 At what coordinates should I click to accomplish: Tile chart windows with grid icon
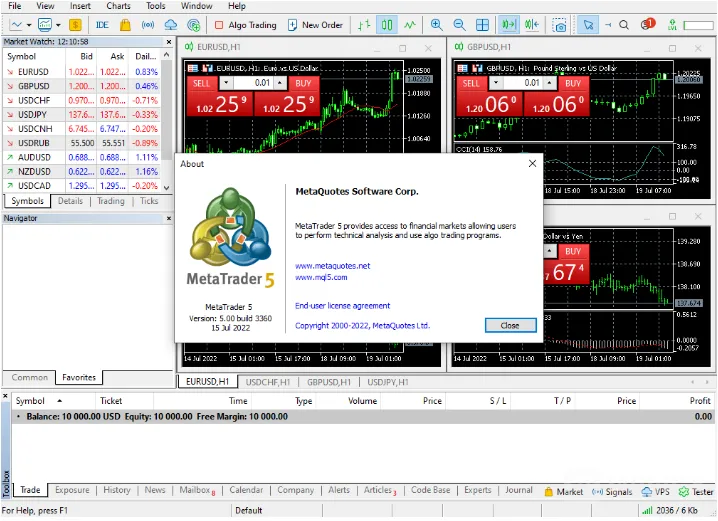coord(482,25)
